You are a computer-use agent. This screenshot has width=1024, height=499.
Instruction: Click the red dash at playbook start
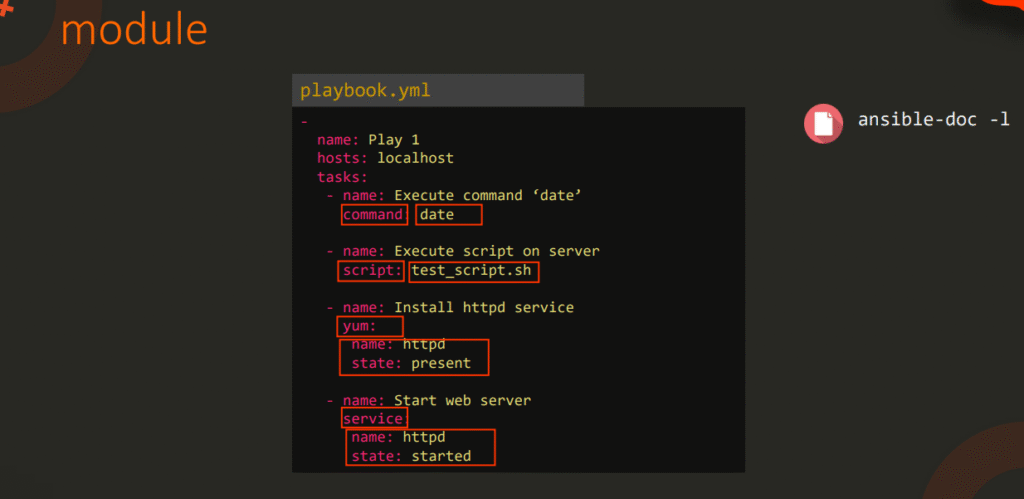303,123
